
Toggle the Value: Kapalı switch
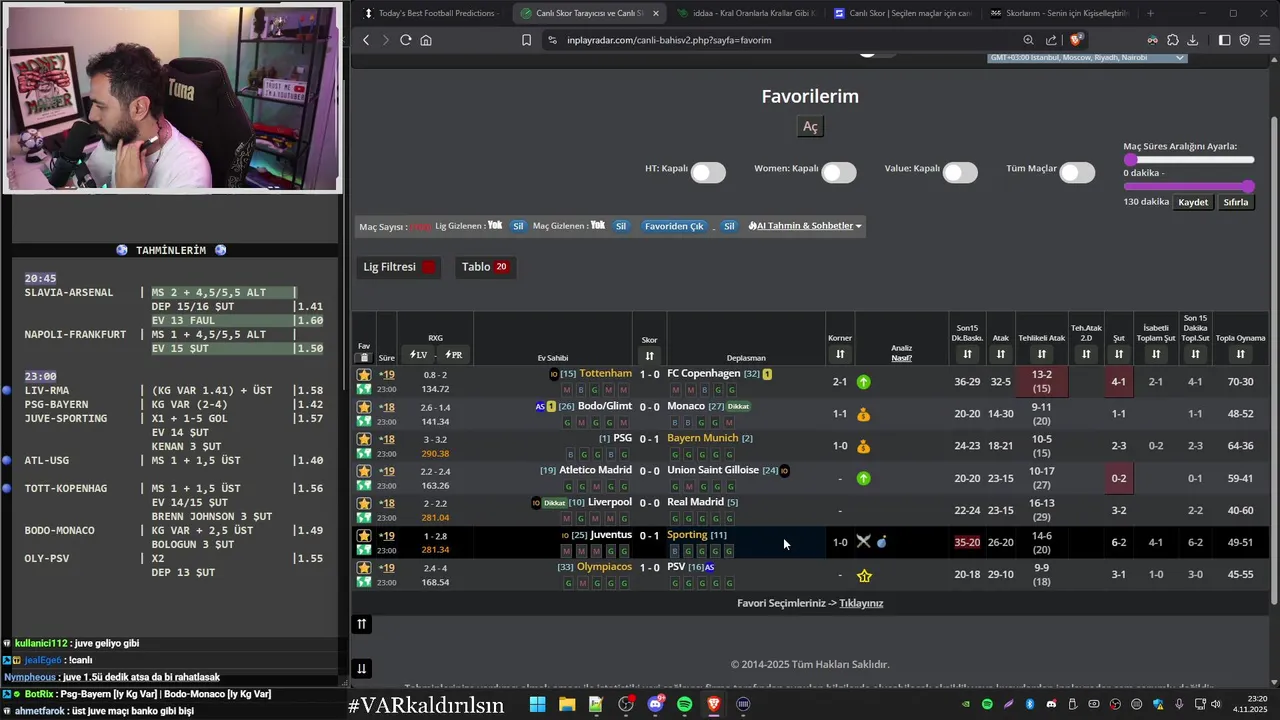[959, 173]
